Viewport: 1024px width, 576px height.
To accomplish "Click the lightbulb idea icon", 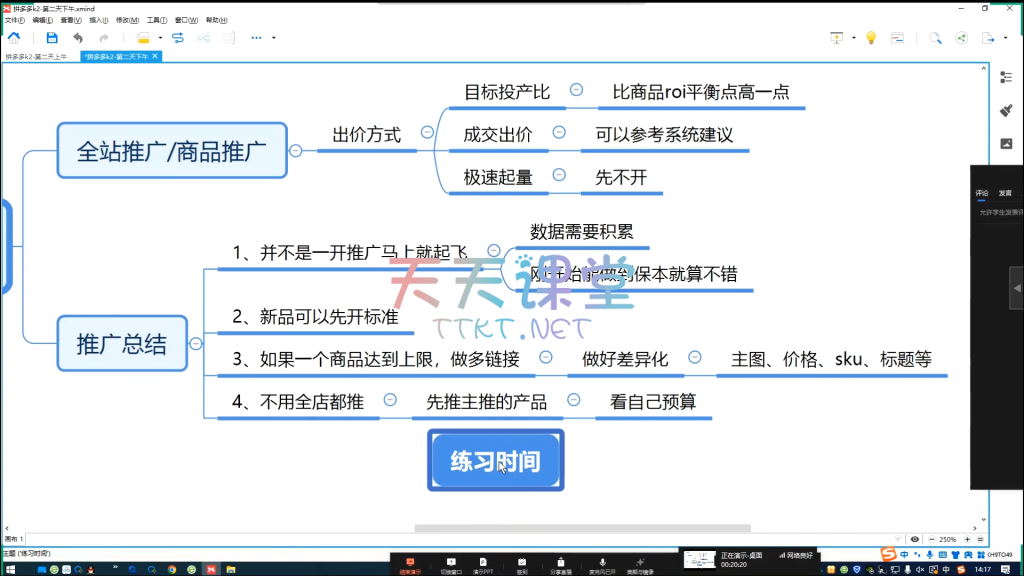I will [x=871, y=38].
